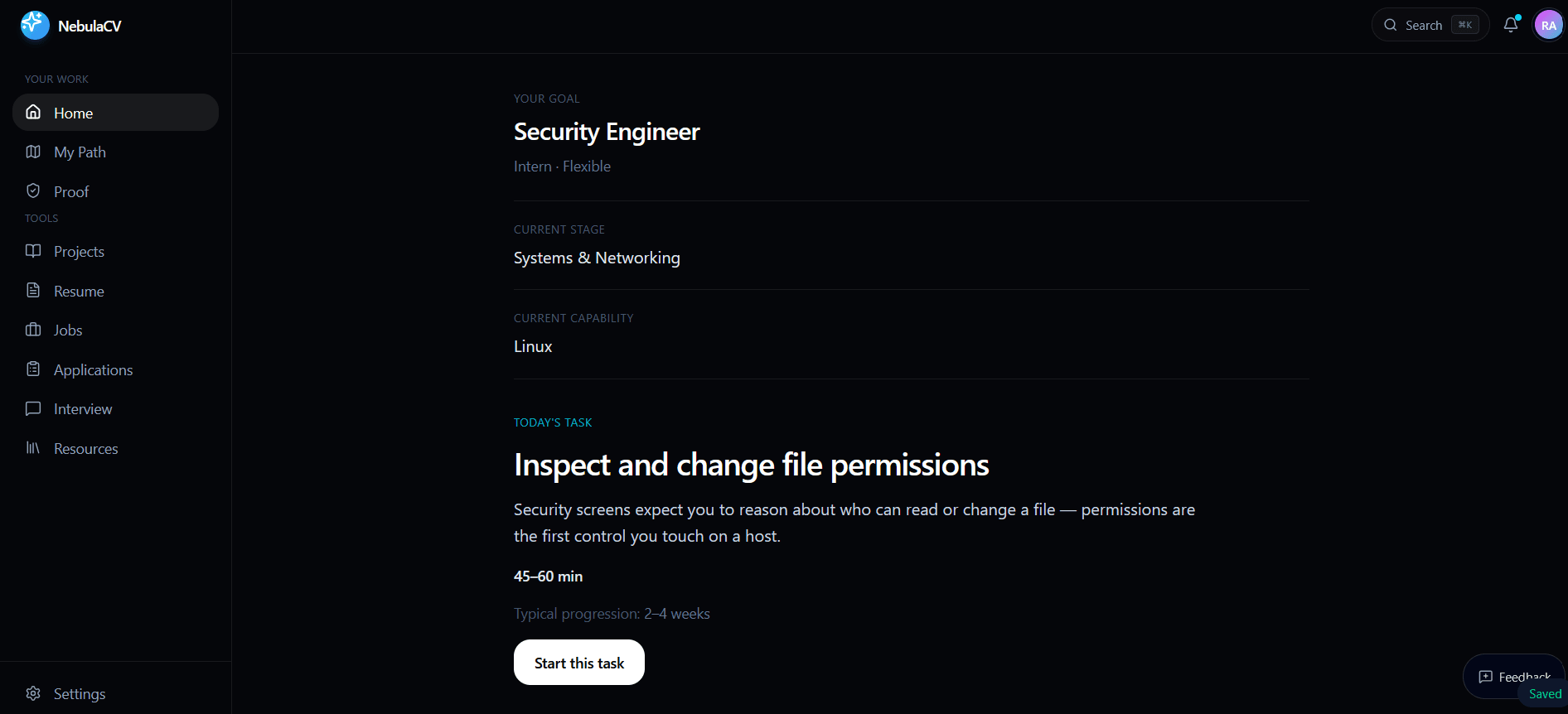Open Interview menu item
1568x714 pixels.
115,408
